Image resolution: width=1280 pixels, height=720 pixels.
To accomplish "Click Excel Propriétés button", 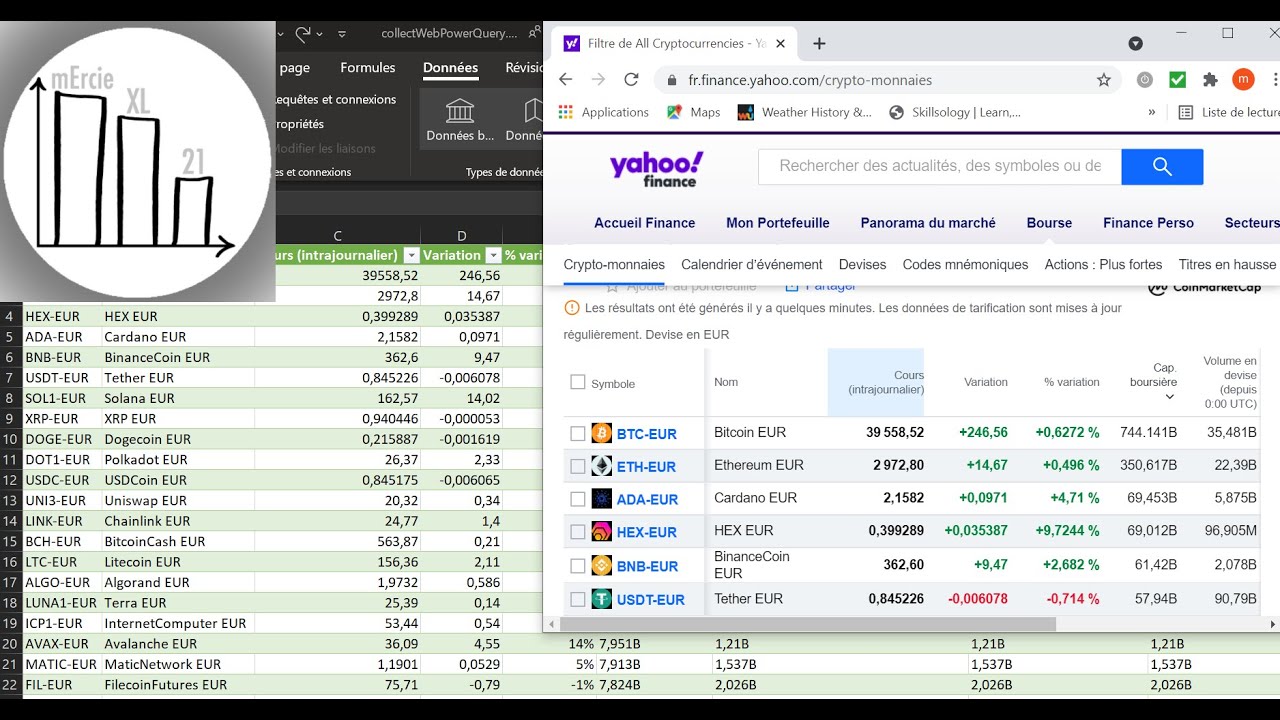I will (x=301, y=124).
